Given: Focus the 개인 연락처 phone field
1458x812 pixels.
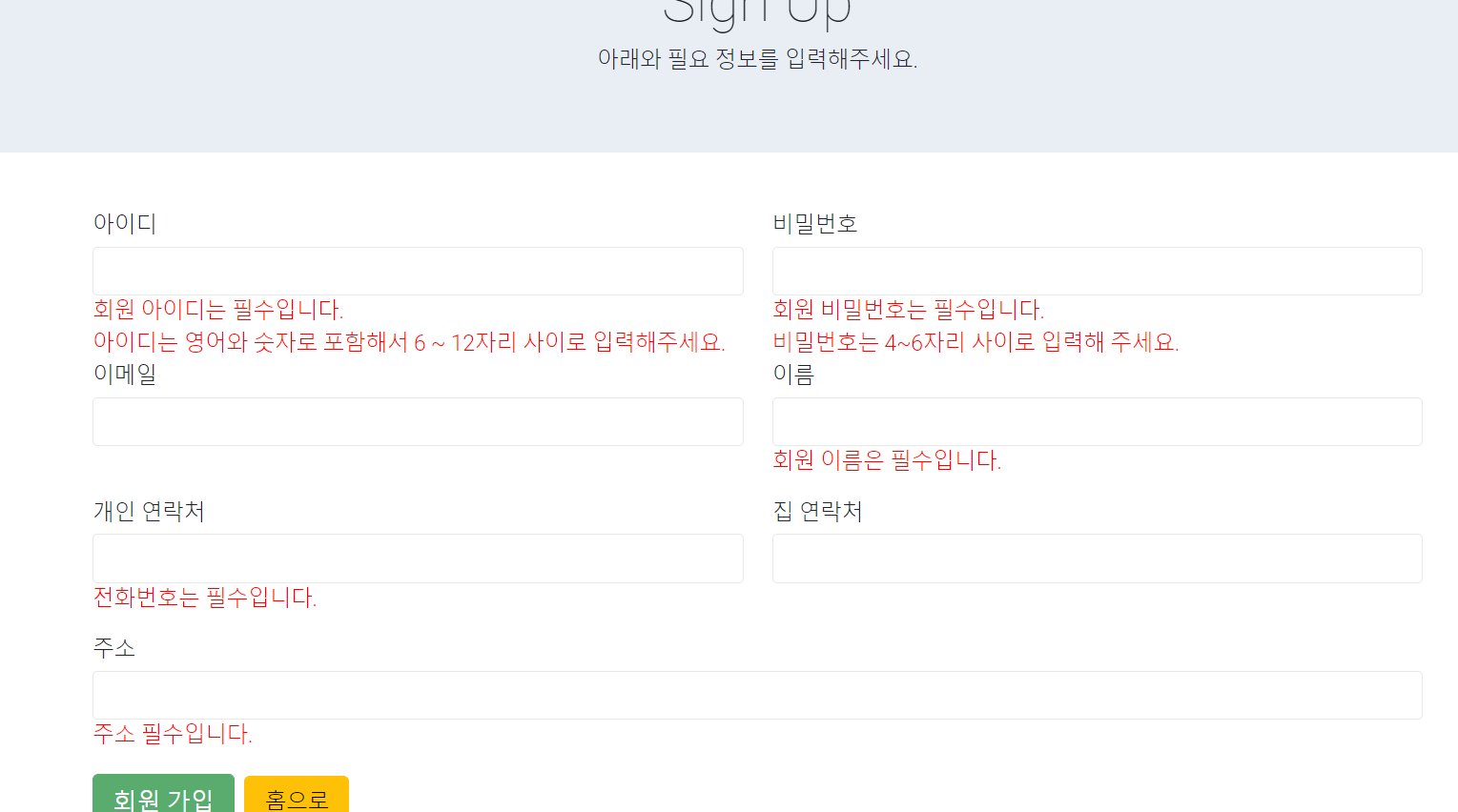Looking at the screenshot, I should coord(417,558).
